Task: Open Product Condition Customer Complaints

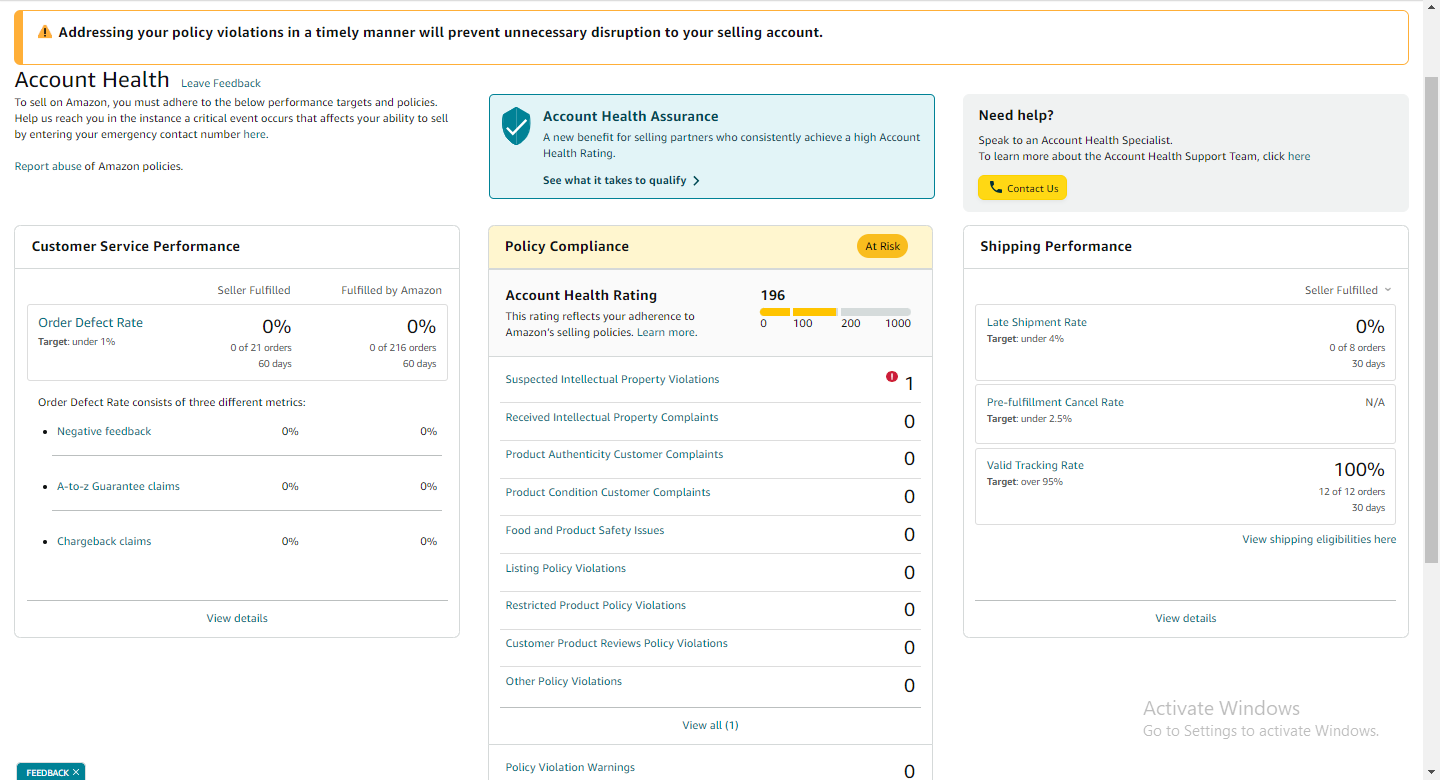Action: (x=608, y=492)
